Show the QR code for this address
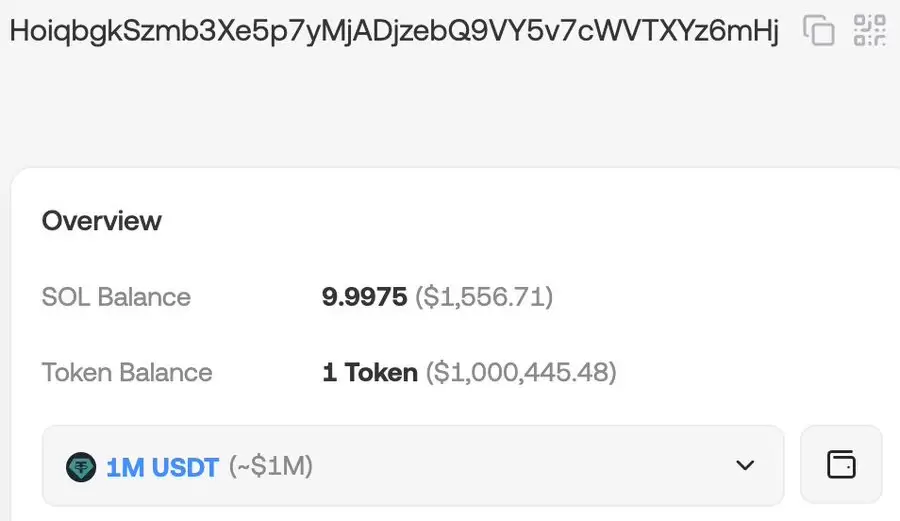This screenshot has height=521, width=900. tap(870, 30)
